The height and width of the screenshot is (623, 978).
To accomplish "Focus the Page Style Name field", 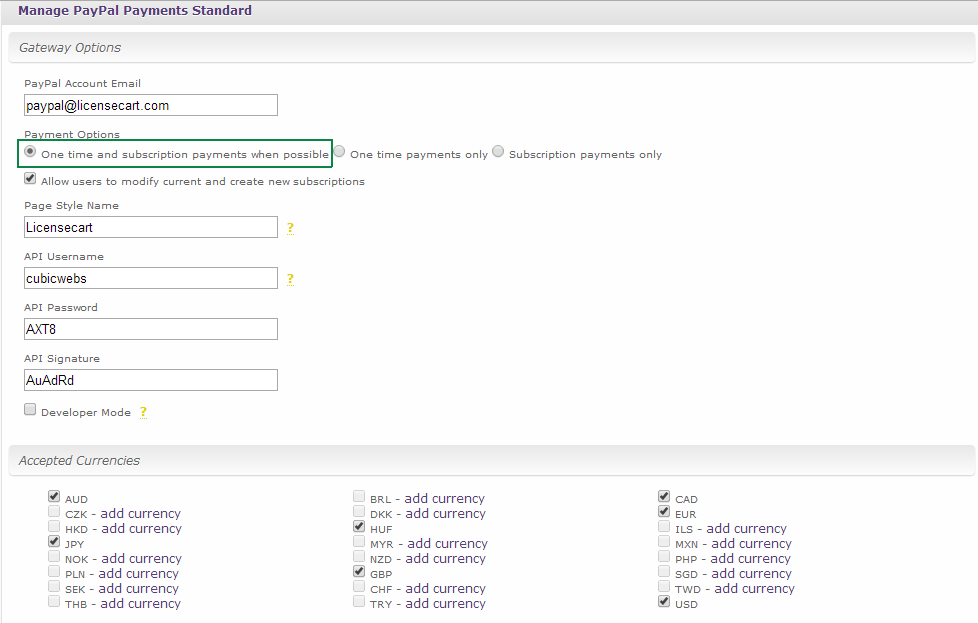I will [x=151, y=228].
